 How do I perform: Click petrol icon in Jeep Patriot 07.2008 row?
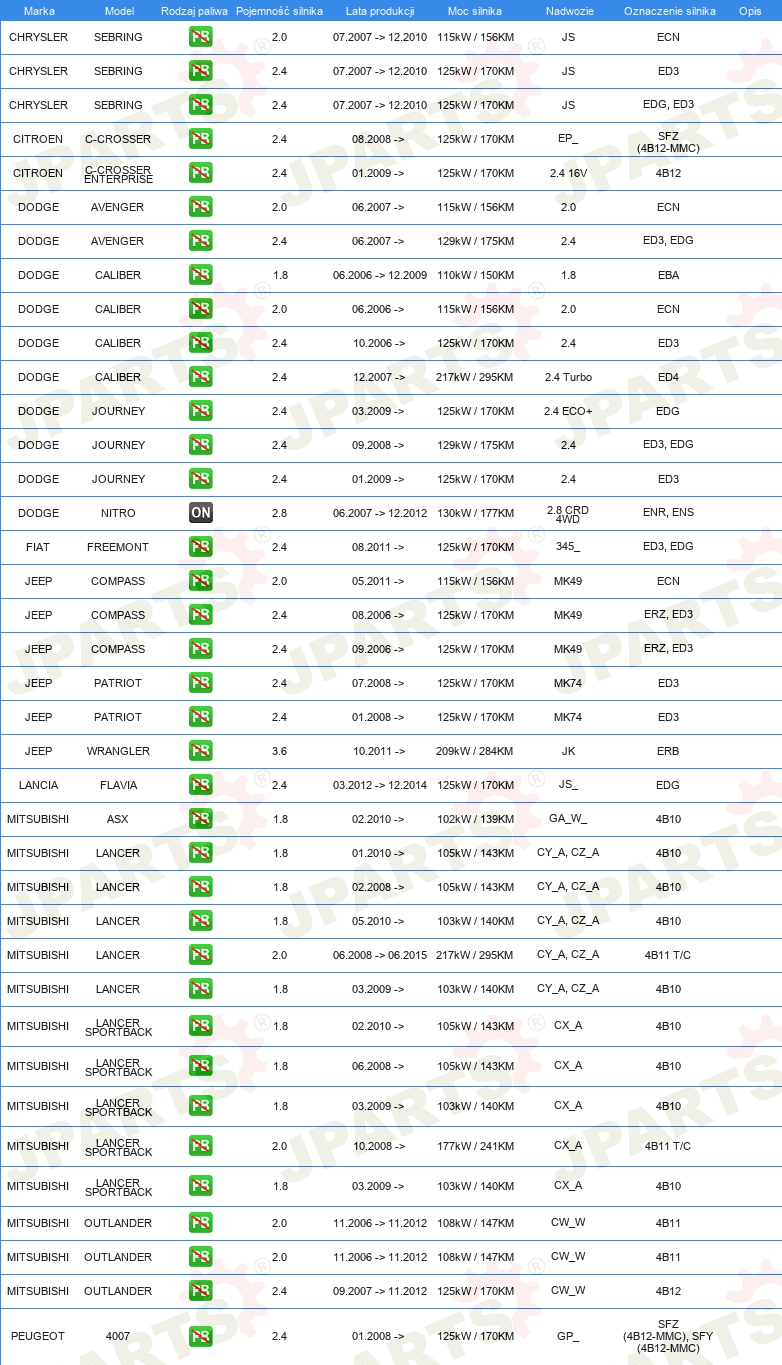click(201, 683)
